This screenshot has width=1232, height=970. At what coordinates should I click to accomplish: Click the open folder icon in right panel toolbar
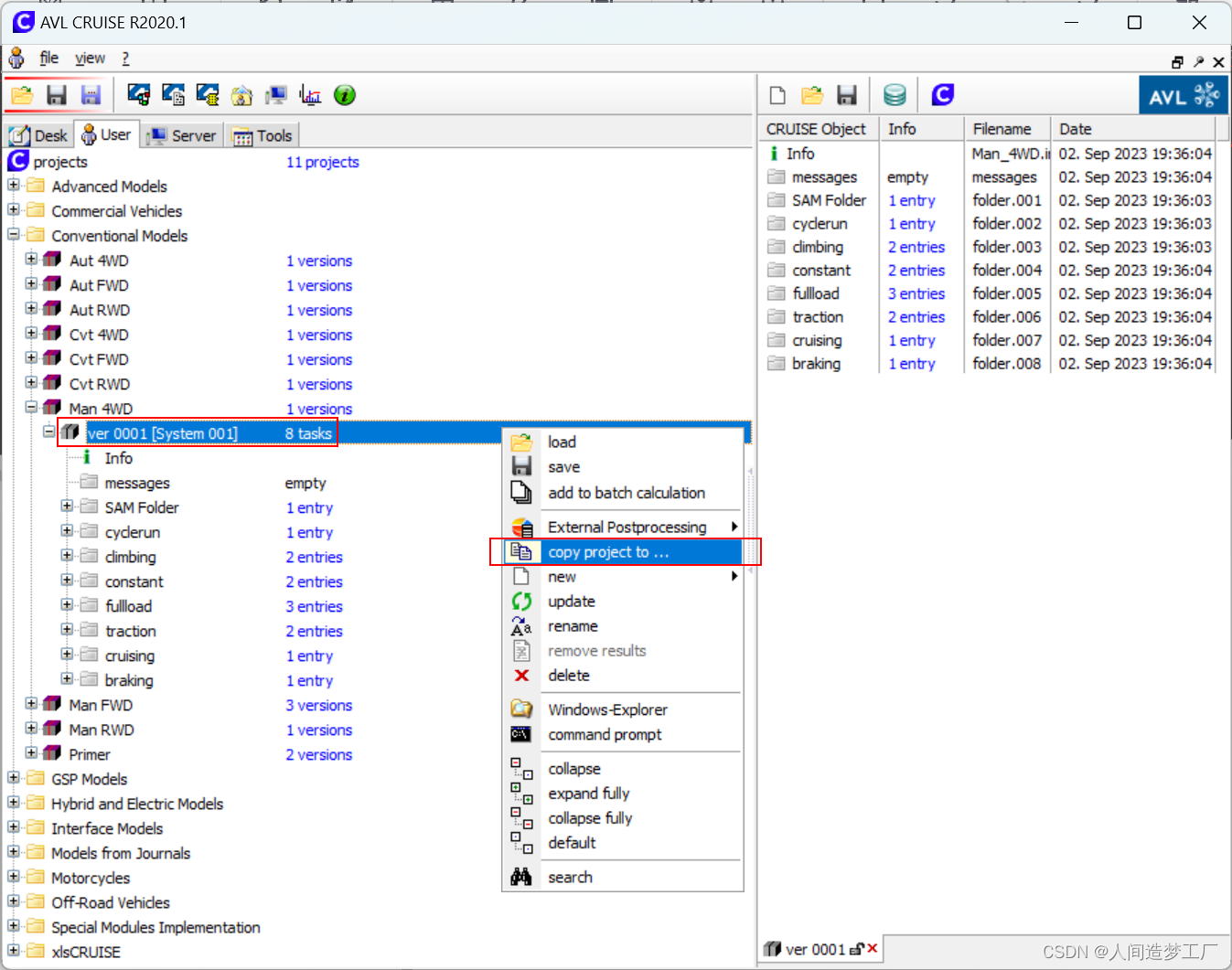point(812,95)
